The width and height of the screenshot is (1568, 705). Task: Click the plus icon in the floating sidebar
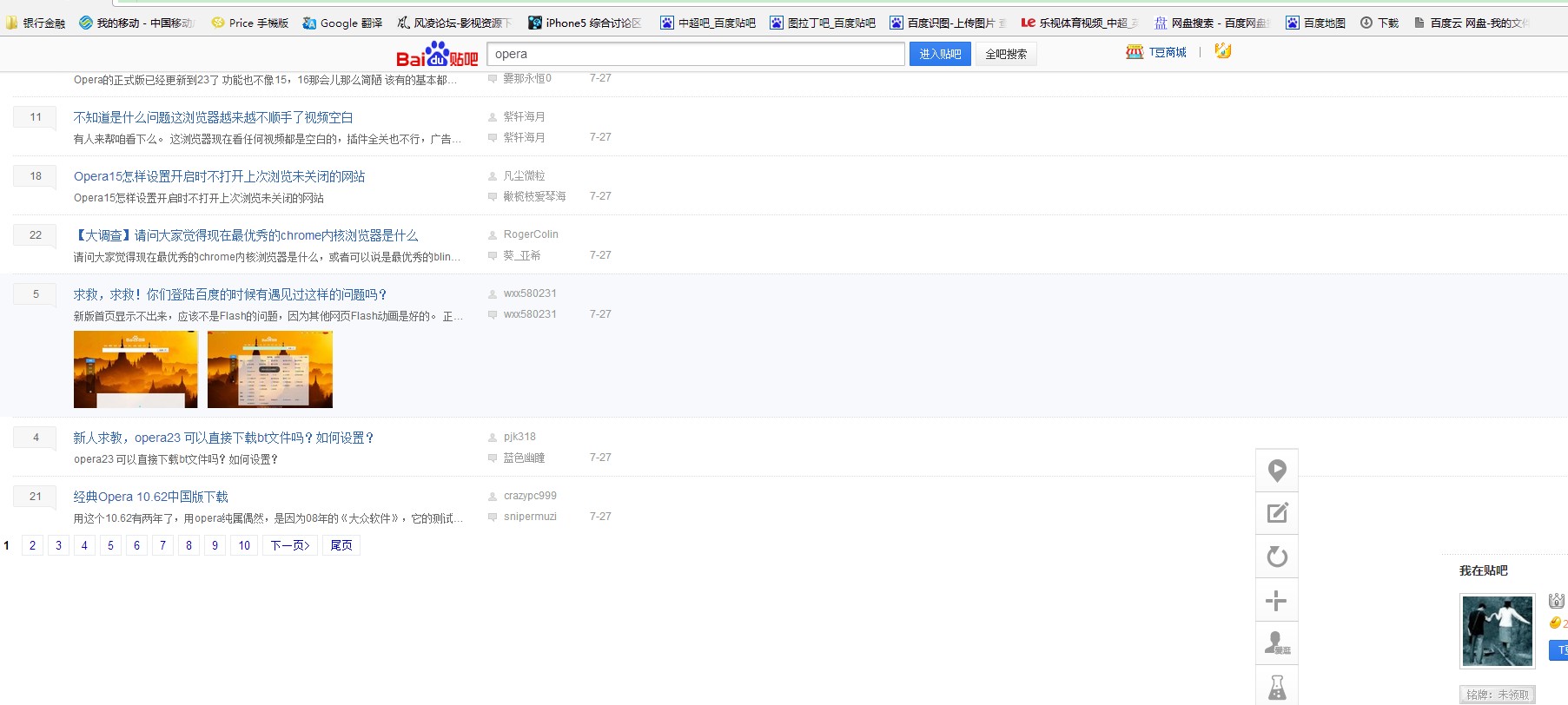pyautogui.click(x=1277, y=600)
